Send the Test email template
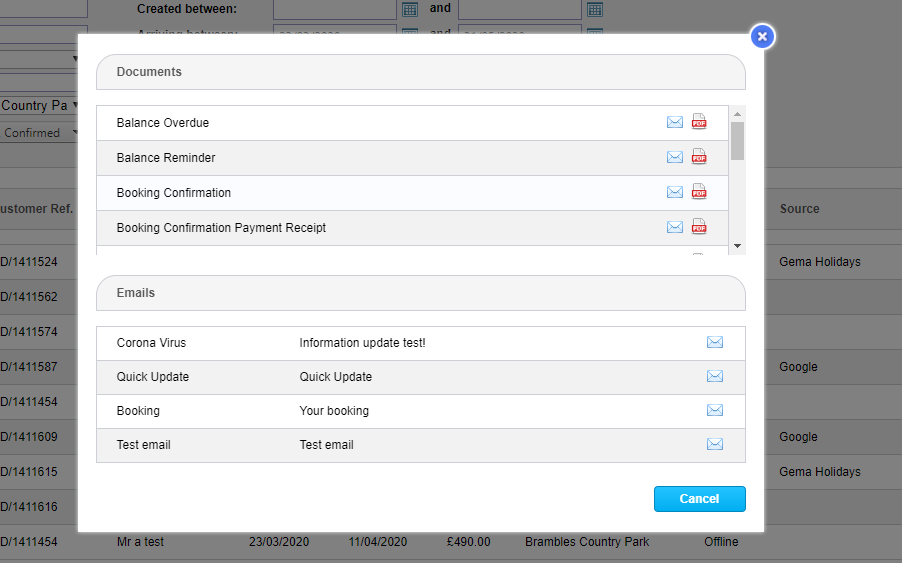 coord(715,445)
